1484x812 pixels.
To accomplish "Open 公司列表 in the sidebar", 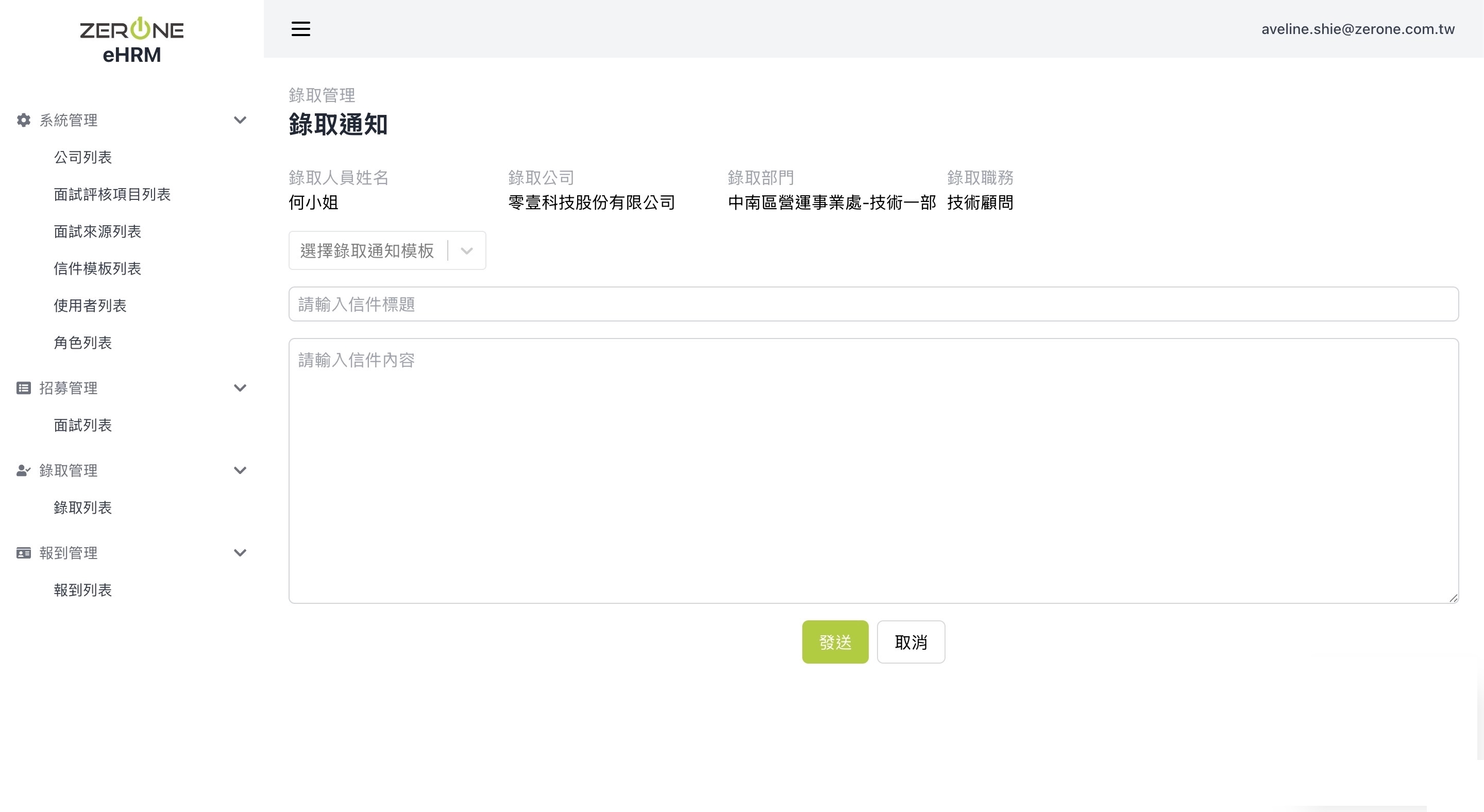I will (x=82, y=157).
